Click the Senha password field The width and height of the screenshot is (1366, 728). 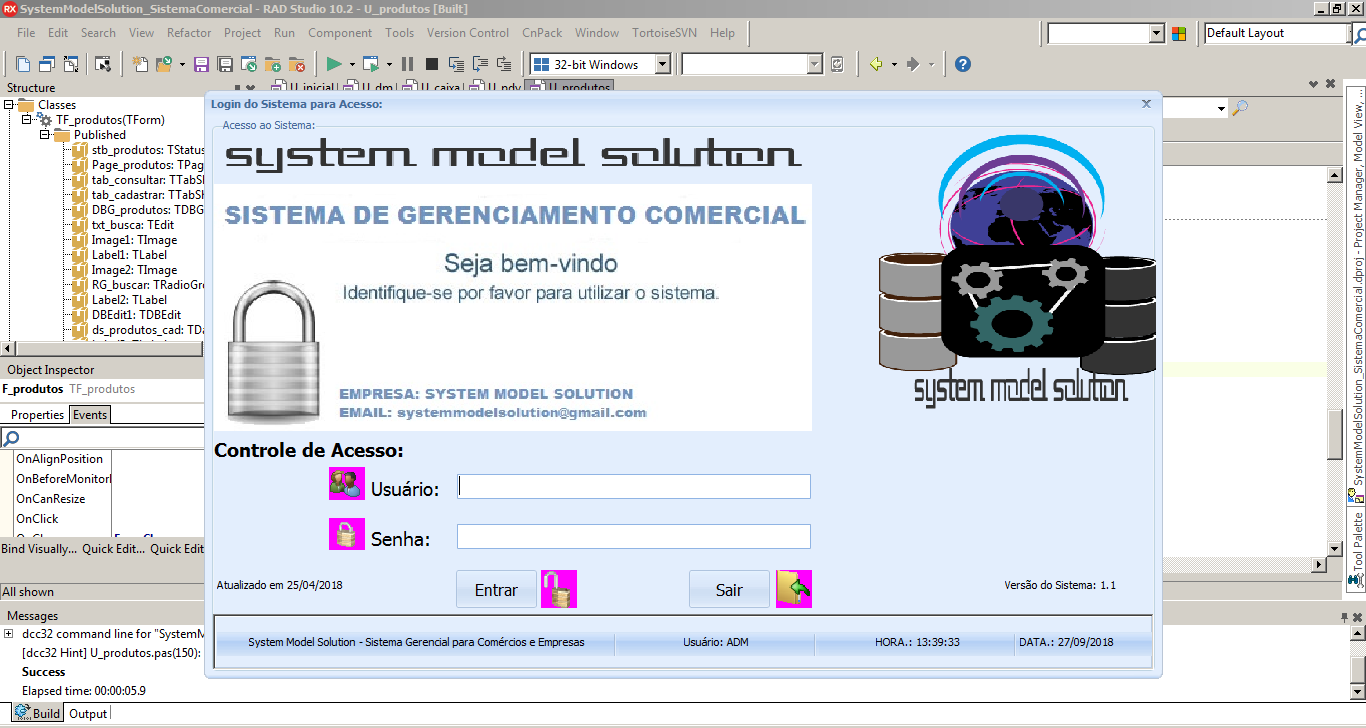pyautogui.click(x=634, y=537)
